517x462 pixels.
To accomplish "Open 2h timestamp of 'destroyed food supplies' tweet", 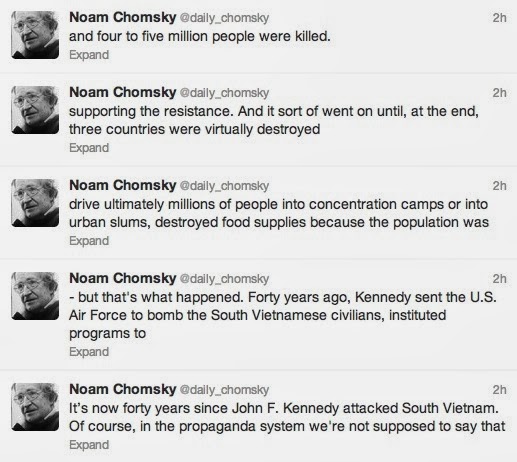I will click(499, 186).
